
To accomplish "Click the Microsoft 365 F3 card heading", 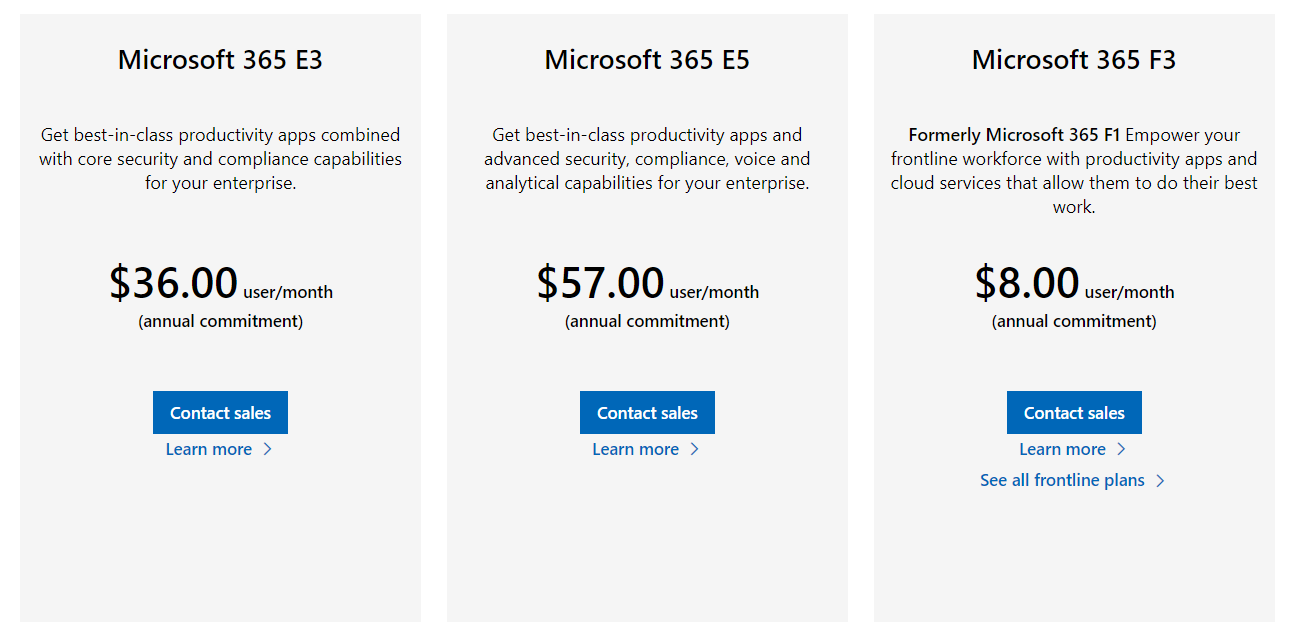I will point(1074,60).
